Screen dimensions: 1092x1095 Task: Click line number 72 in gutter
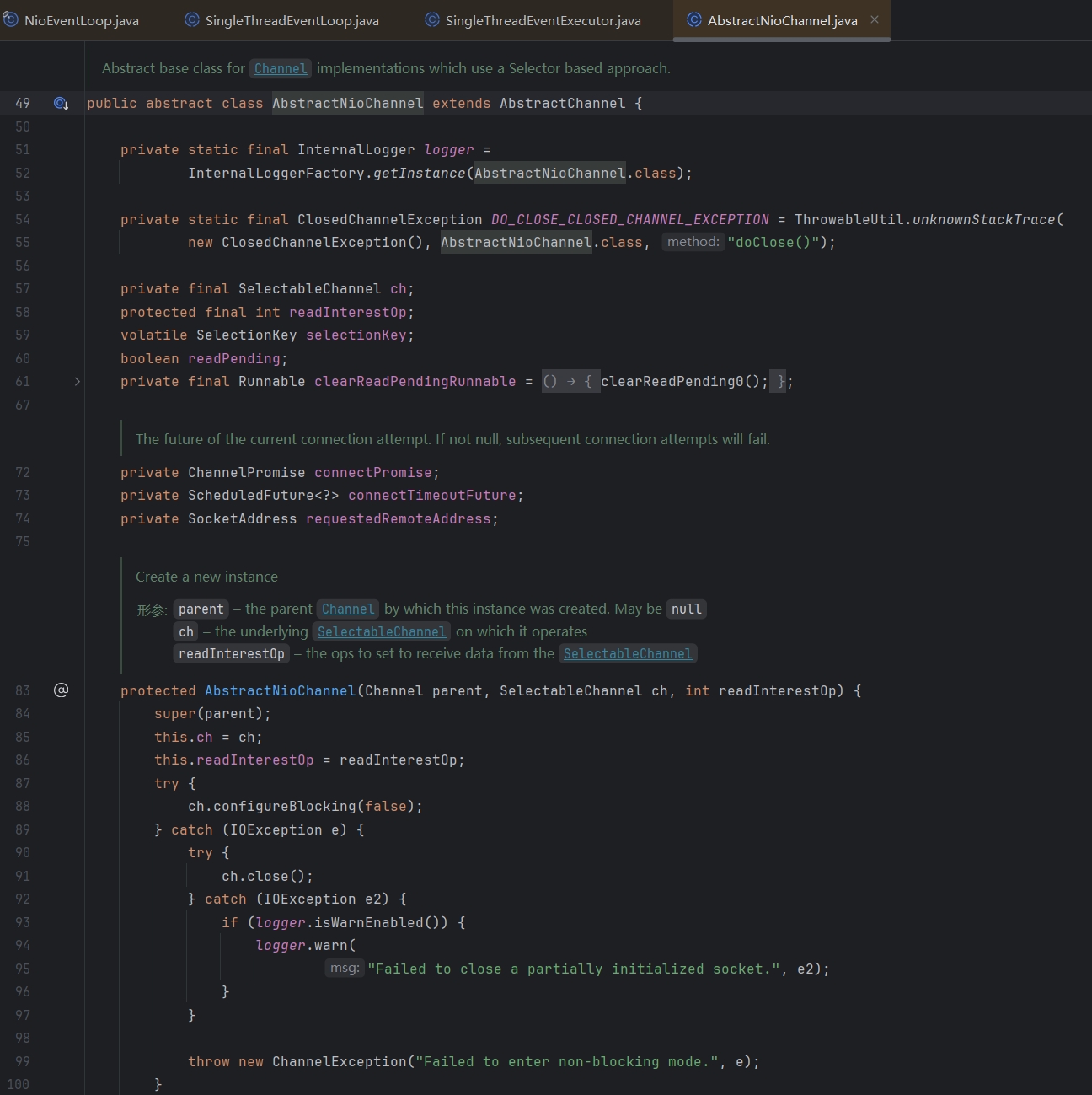pyautogui.click(x=23, y=472)
